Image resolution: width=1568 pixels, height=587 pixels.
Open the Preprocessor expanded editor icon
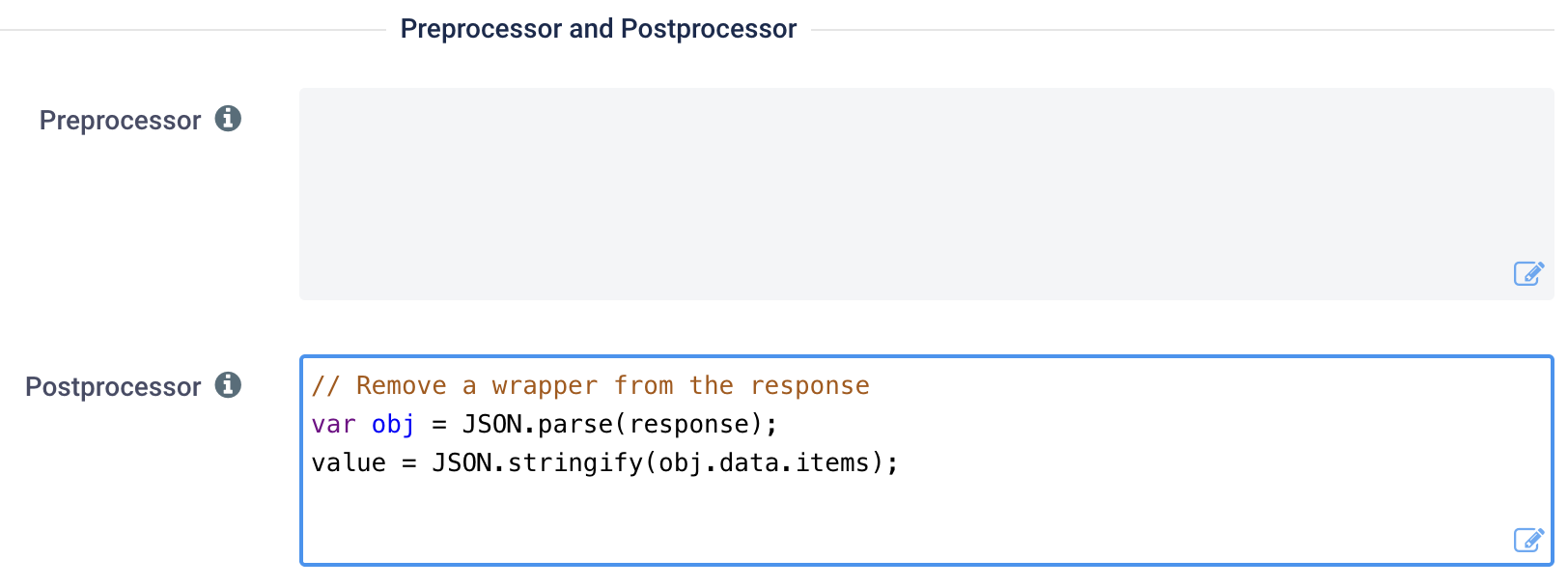1528,273
